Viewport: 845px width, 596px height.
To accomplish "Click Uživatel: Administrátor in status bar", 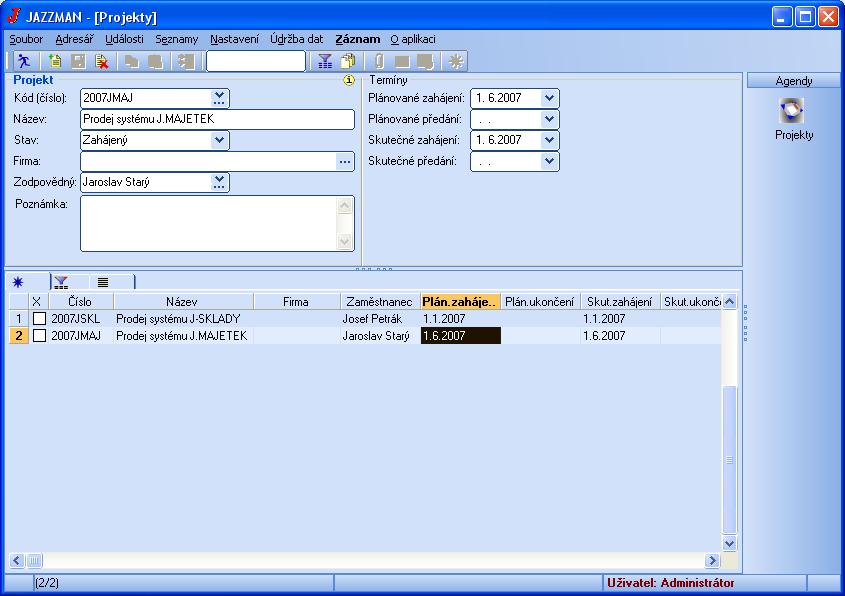I will coord(670,583).
